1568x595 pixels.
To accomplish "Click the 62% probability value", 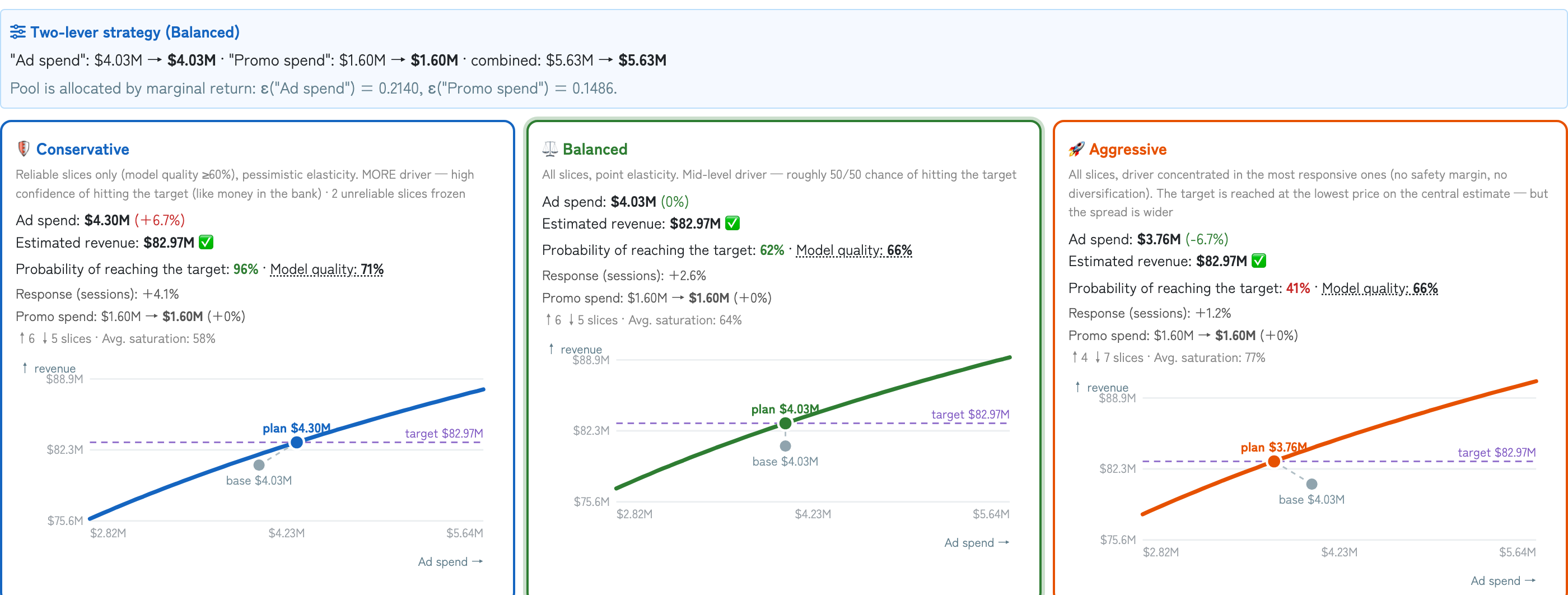I will point(772,250).
